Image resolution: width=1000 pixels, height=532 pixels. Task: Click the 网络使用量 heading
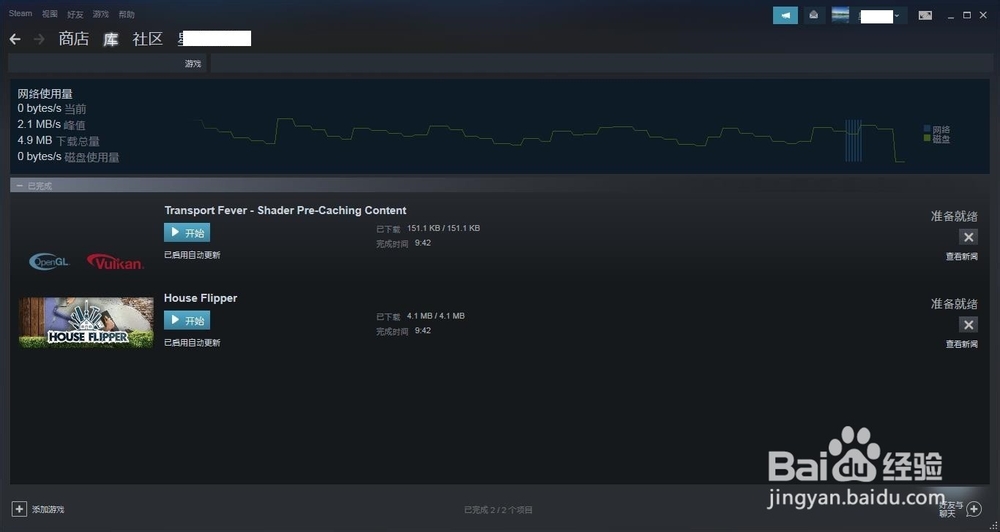(x=45, y=94)
